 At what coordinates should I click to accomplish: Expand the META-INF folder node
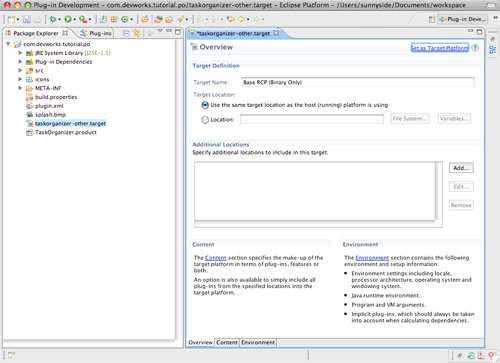point(20,88)
